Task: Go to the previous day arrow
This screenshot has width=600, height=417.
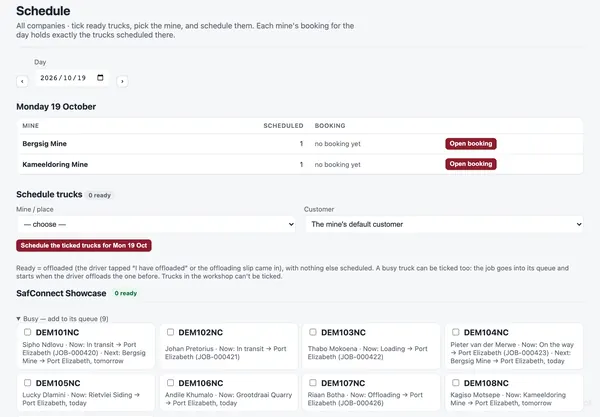Action: click(22, 81)
